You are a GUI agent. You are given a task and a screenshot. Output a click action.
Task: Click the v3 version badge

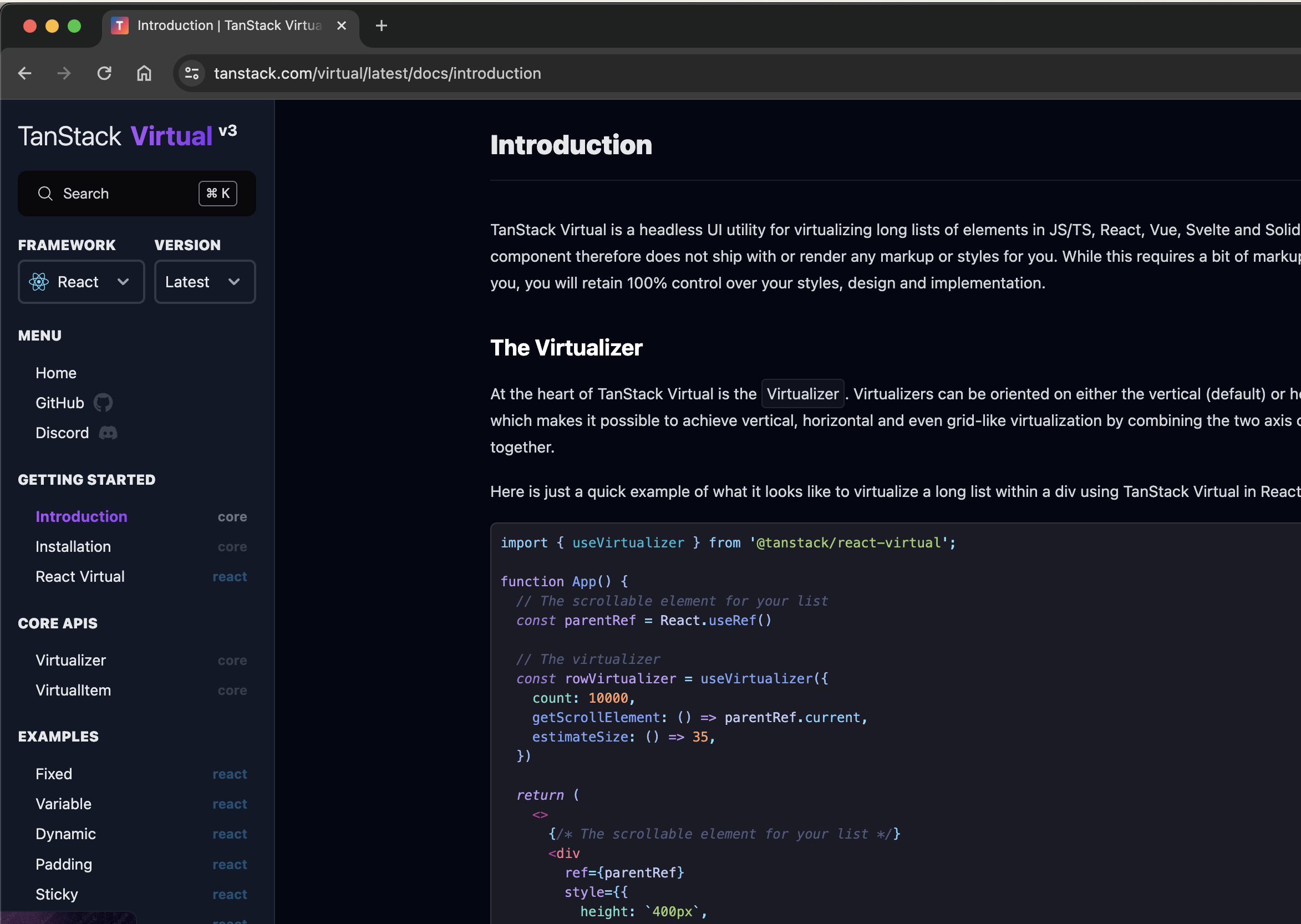[227, 131]
